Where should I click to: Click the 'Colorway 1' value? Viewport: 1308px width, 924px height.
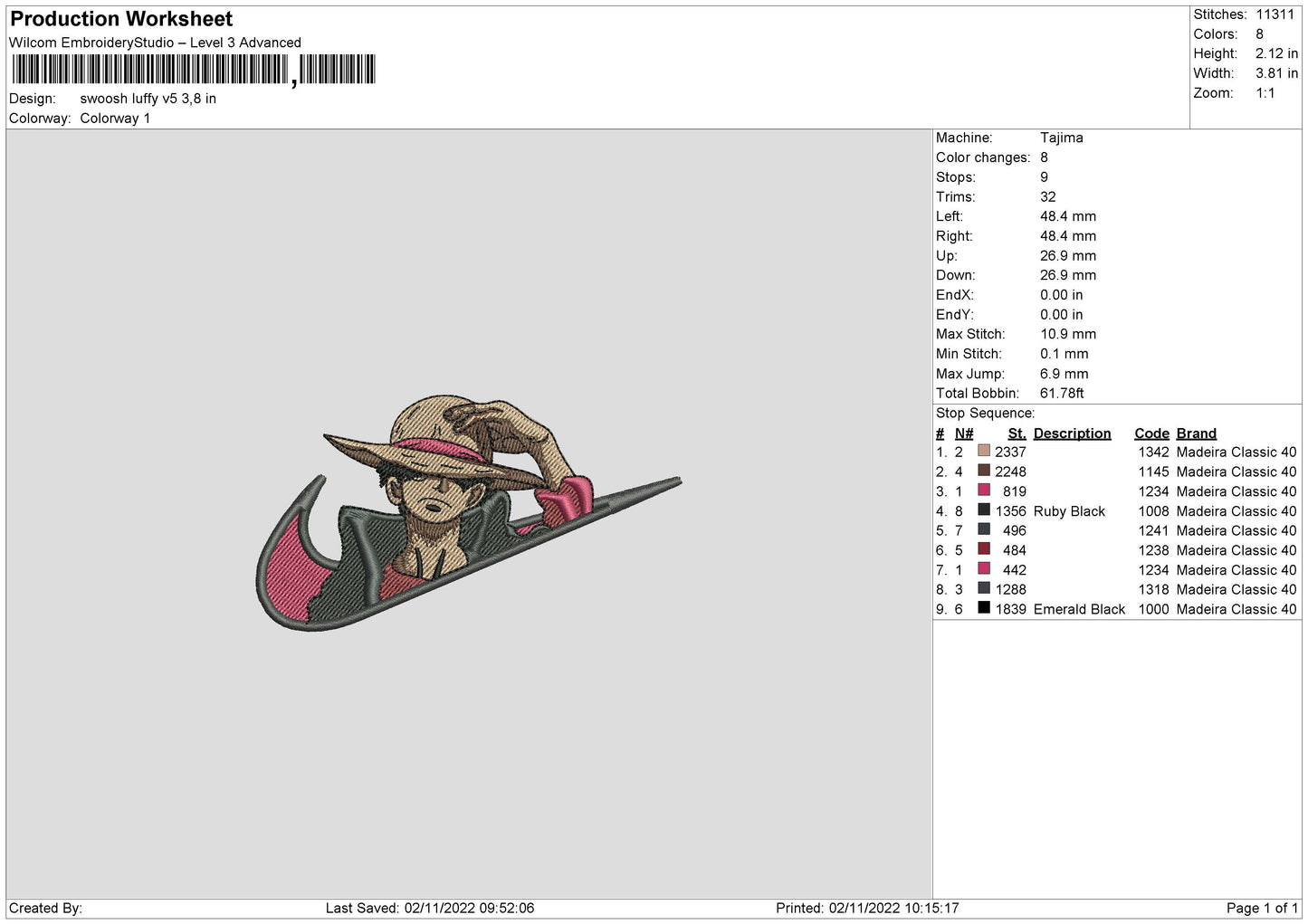click(x=115, y=119)
